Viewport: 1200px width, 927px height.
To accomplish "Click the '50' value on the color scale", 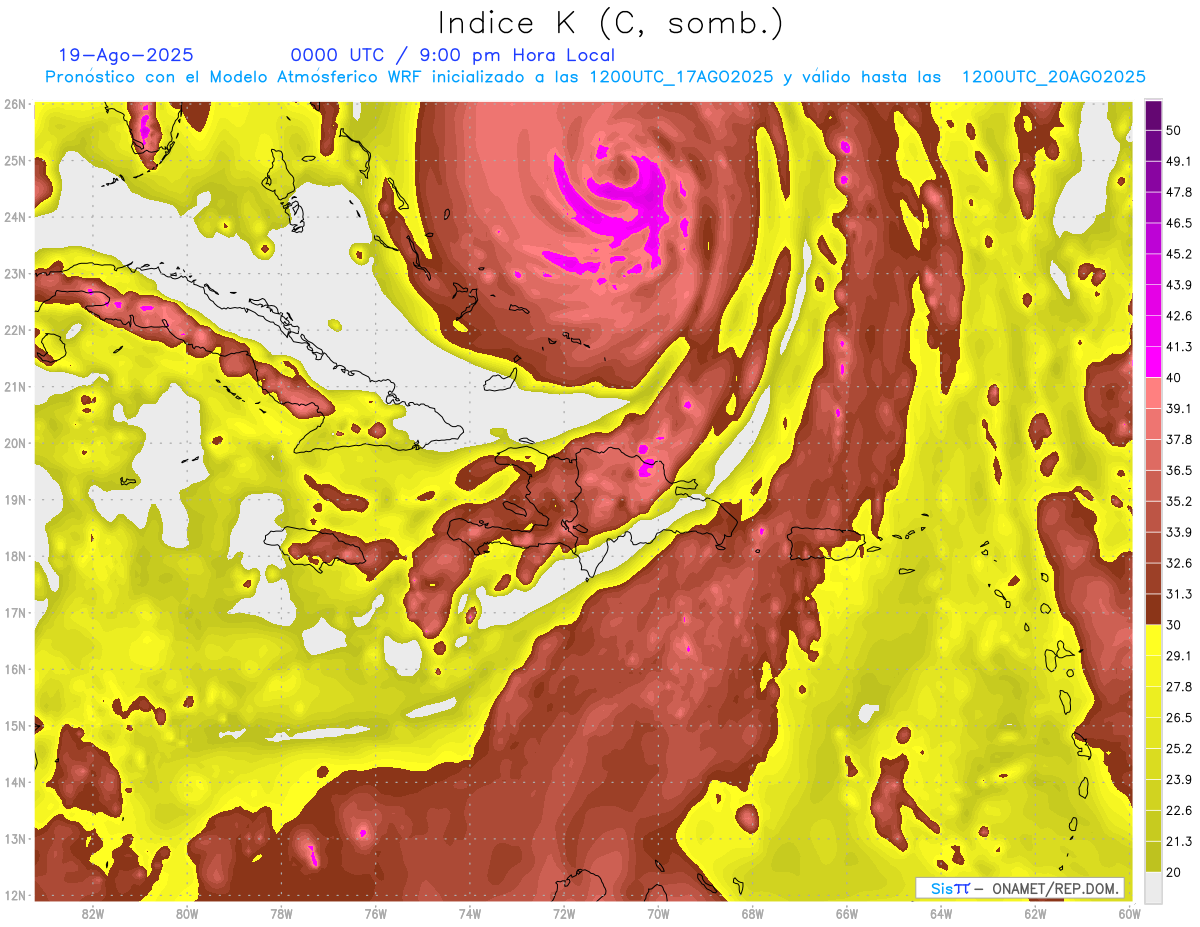I will pyautogui.click(x=1174, y=130).
